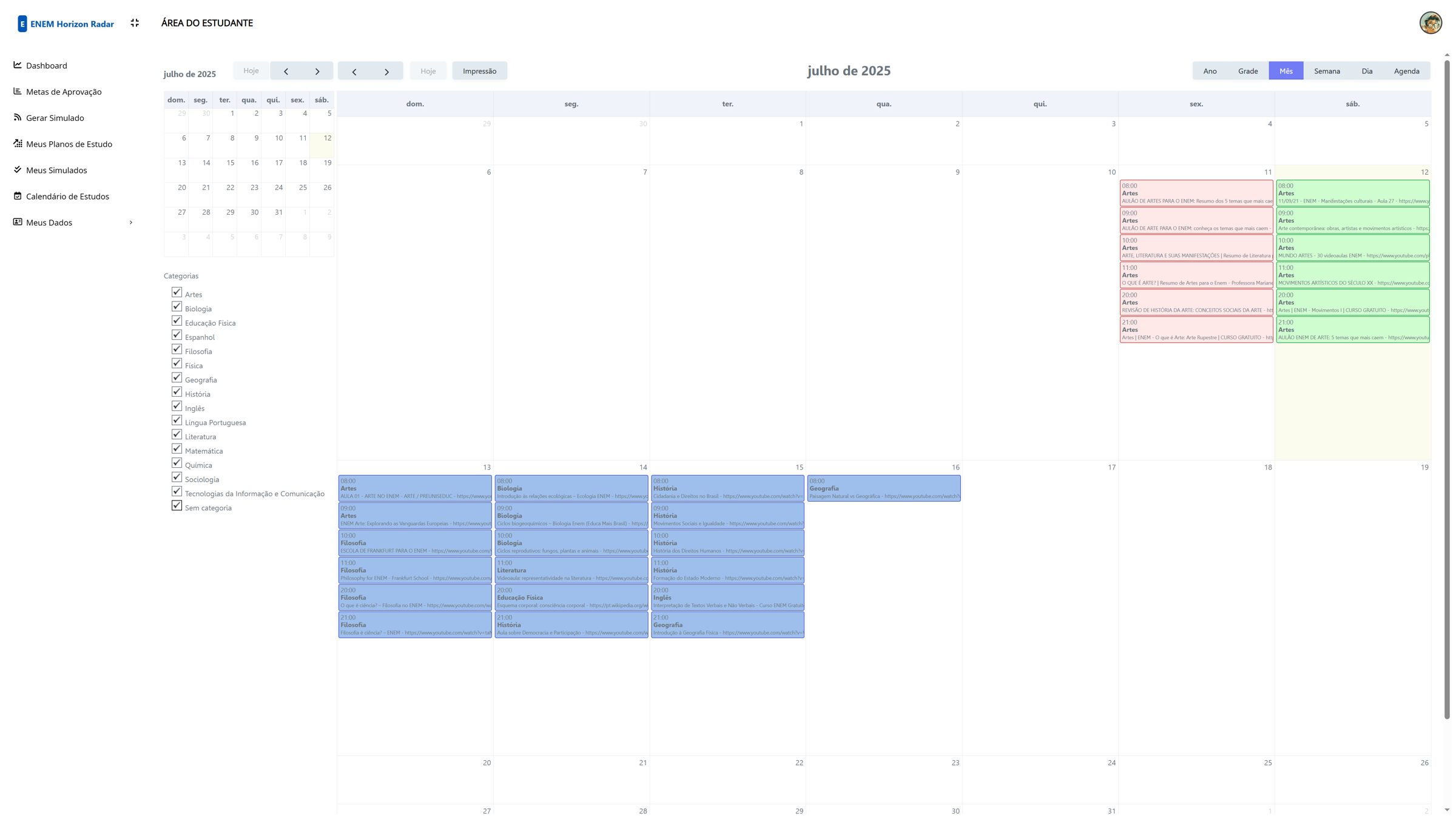This screenshot has width=1456, height=819.
Task: Switch to the Dia view
Action: pos(1367,71)
